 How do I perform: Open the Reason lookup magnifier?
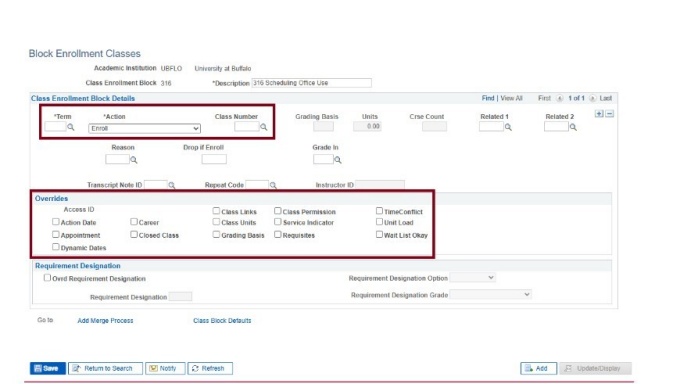click(x=134, y=160)
